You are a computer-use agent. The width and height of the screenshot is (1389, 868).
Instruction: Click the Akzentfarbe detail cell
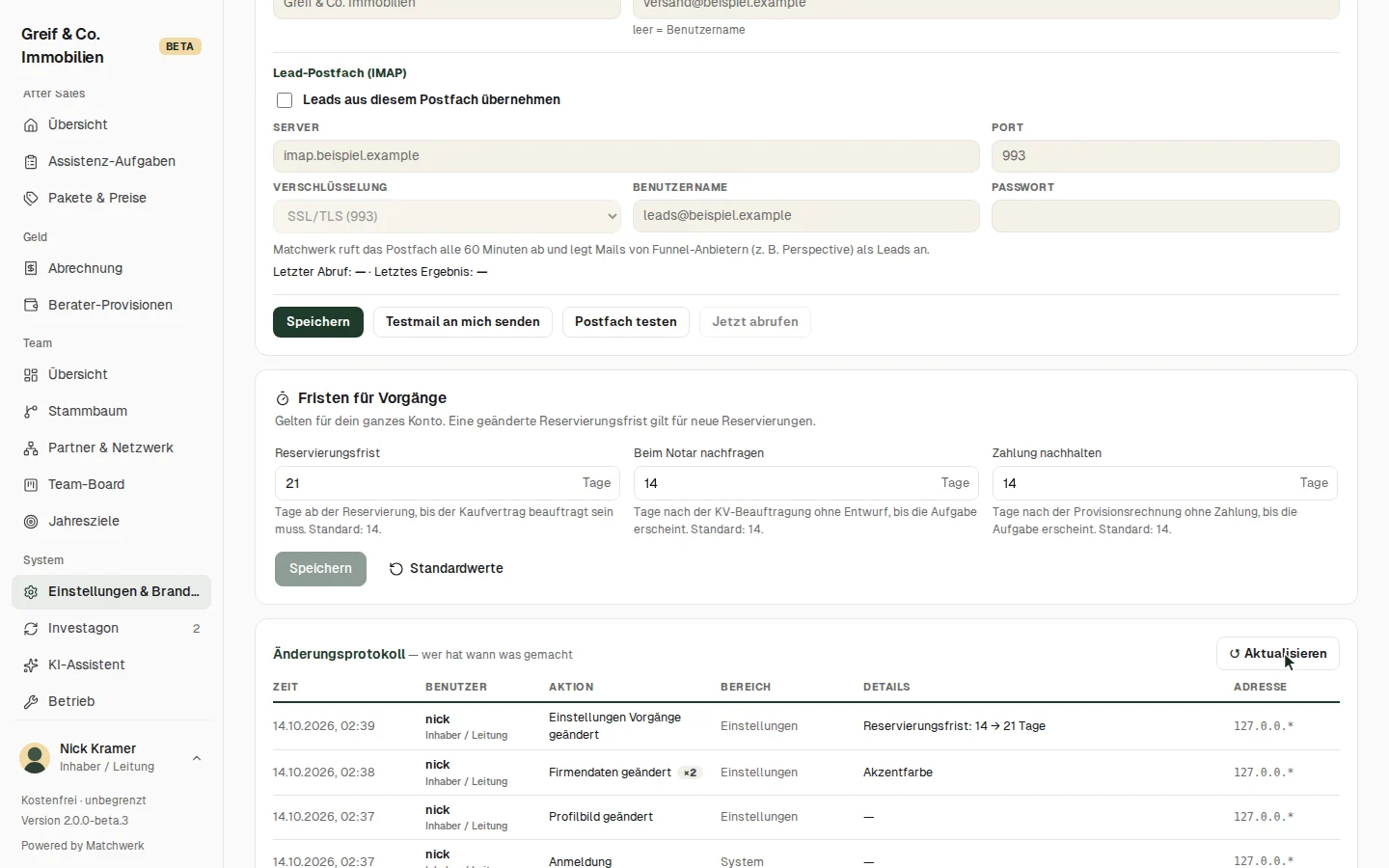click(x=898, y=773)
